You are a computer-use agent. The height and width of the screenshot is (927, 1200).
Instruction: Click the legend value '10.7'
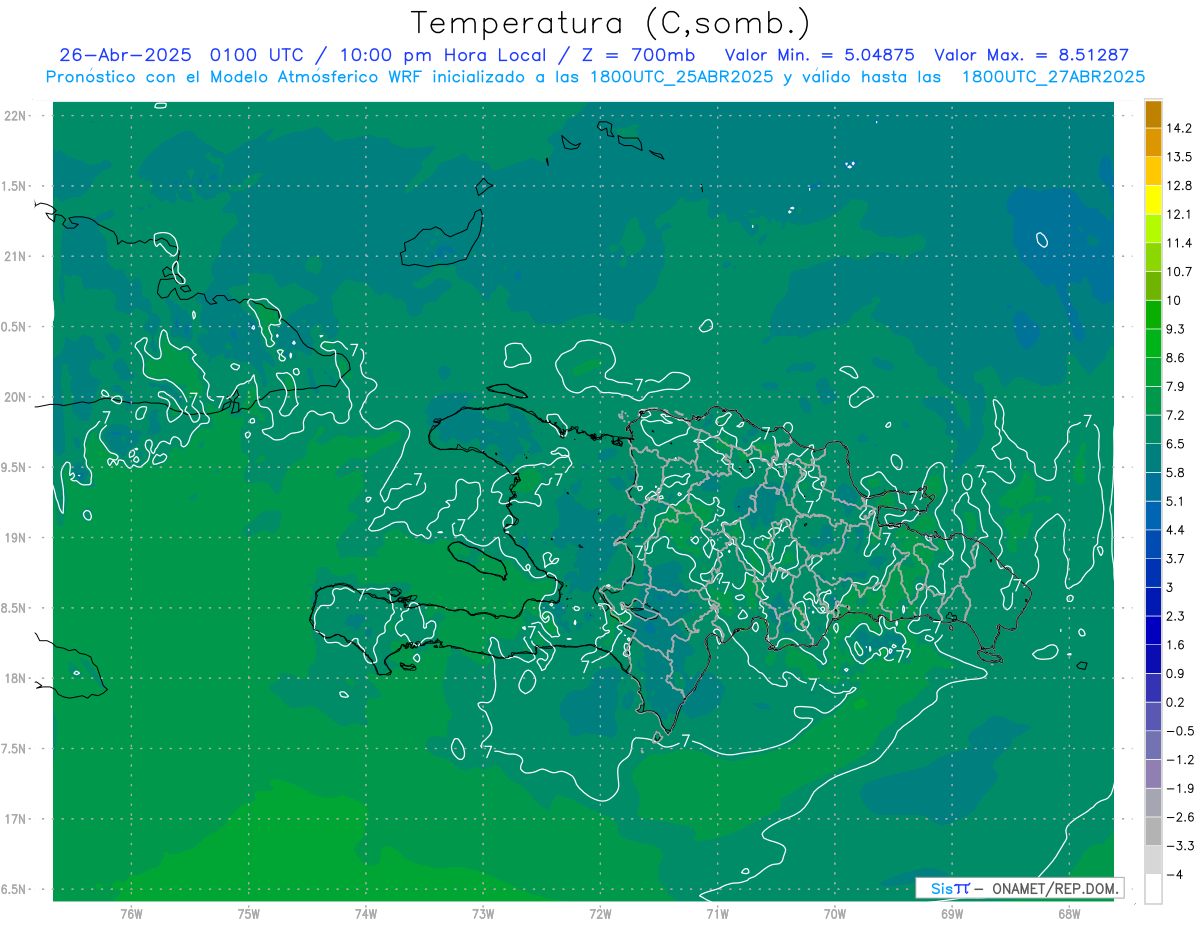(x=1178, y=271)
